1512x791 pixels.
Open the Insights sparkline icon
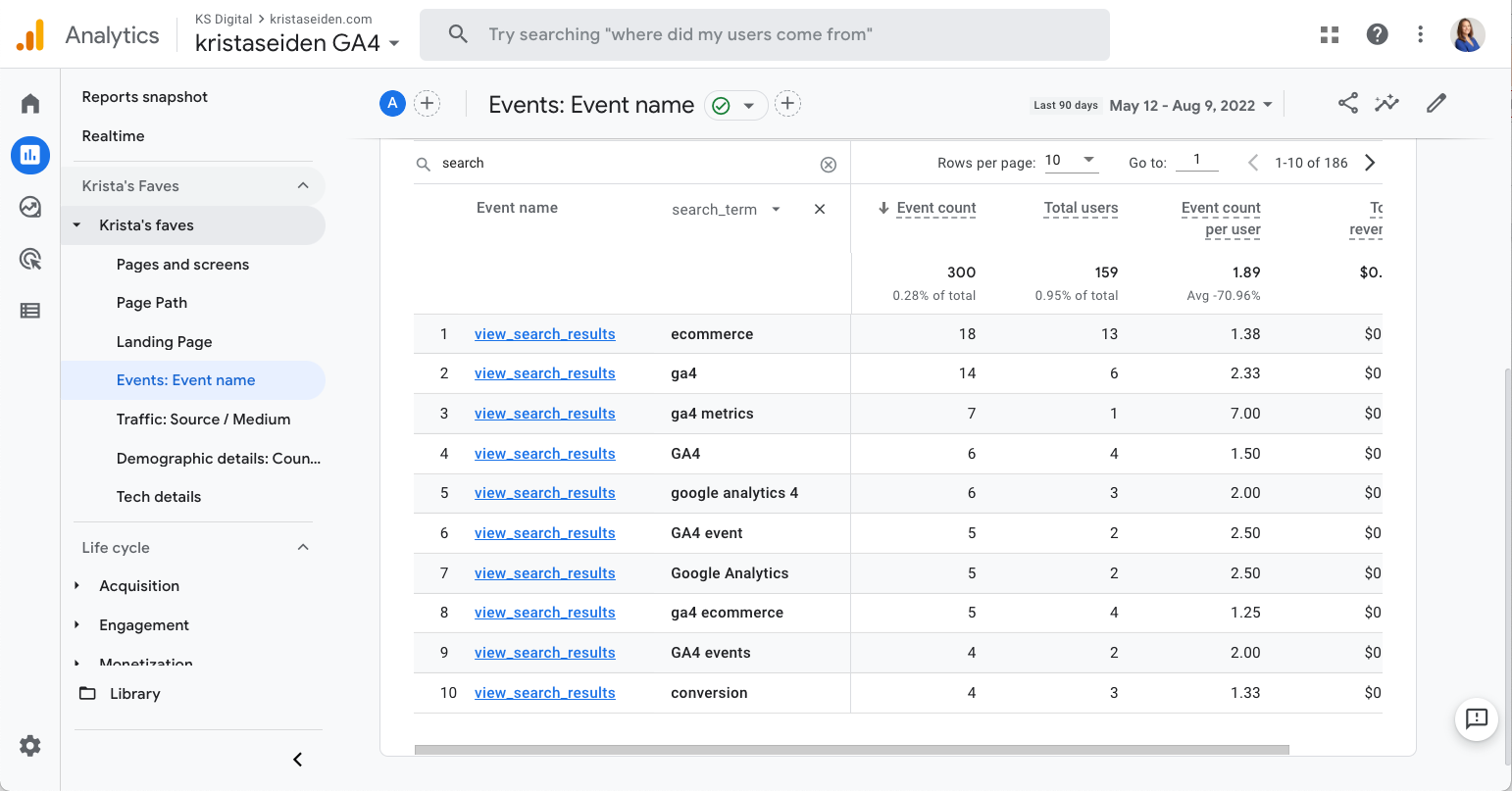[x=1386, y=103]
